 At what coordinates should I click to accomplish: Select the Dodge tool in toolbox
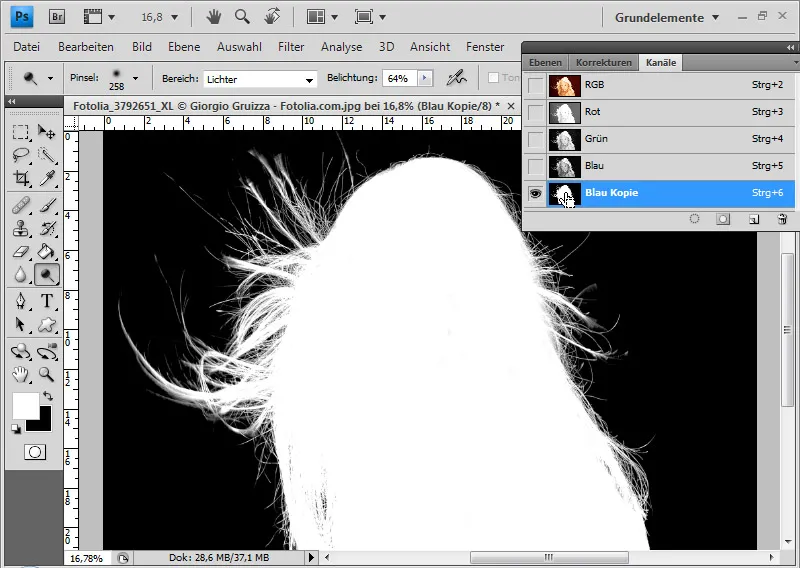click(46, 275)
